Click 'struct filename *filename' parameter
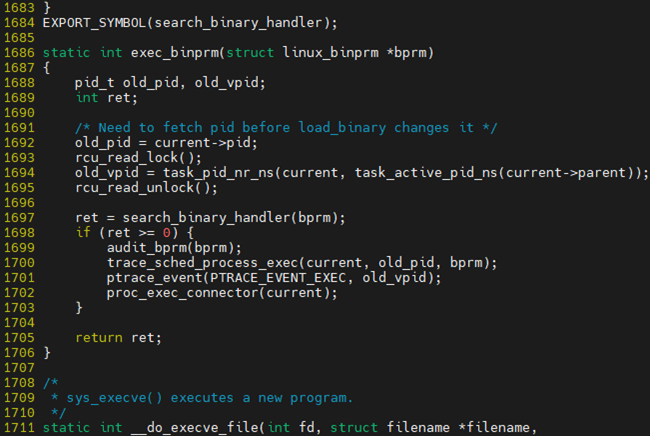The image size is (650, 436). pos(429,427)
